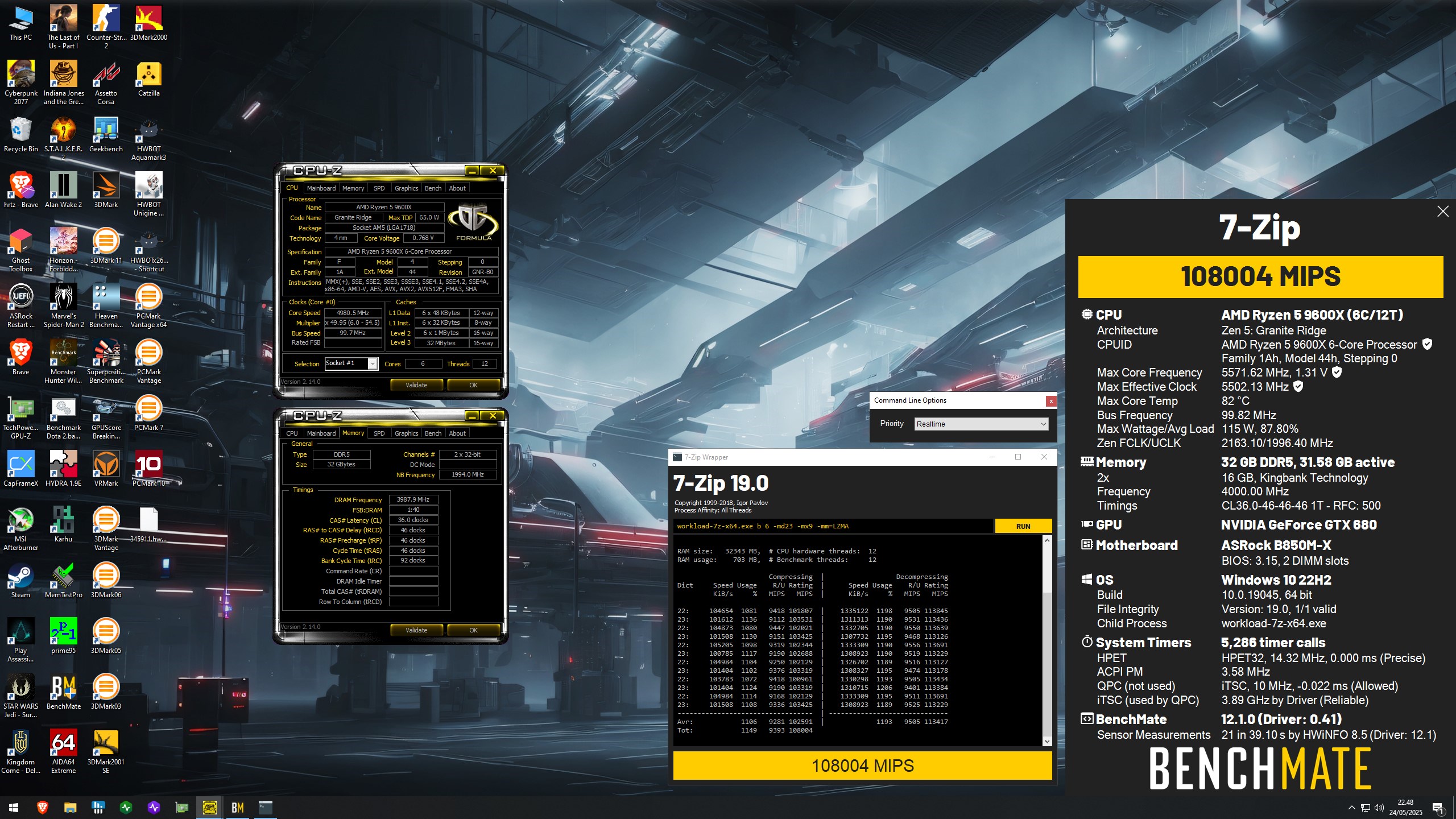Open Ghost Toolbox icon
1456x819 pixels.
(x=21, y=250)
